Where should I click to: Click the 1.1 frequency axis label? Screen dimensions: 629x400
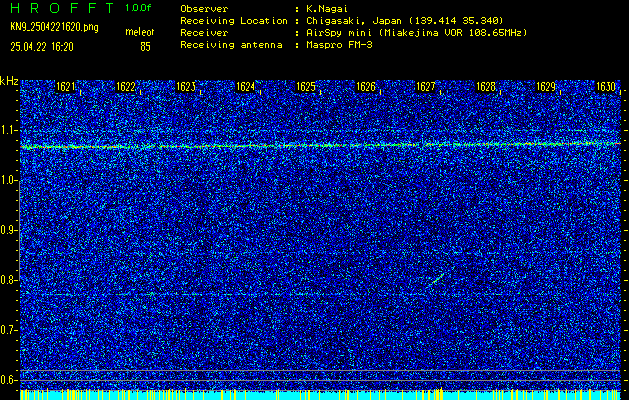pos(8,131)
